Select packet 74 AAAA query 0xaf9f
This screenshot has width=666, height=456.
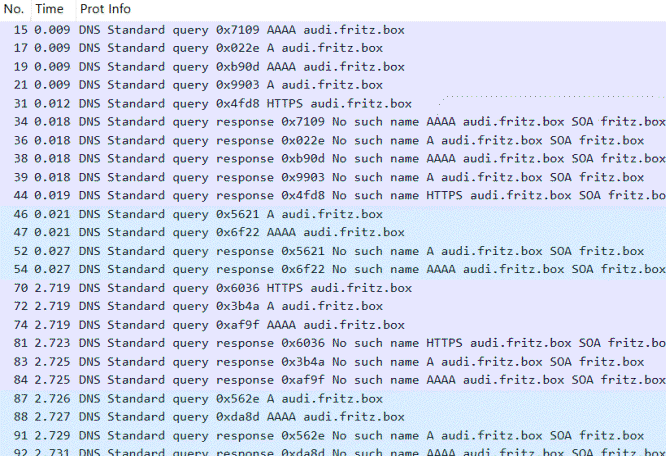coord(333,325)
